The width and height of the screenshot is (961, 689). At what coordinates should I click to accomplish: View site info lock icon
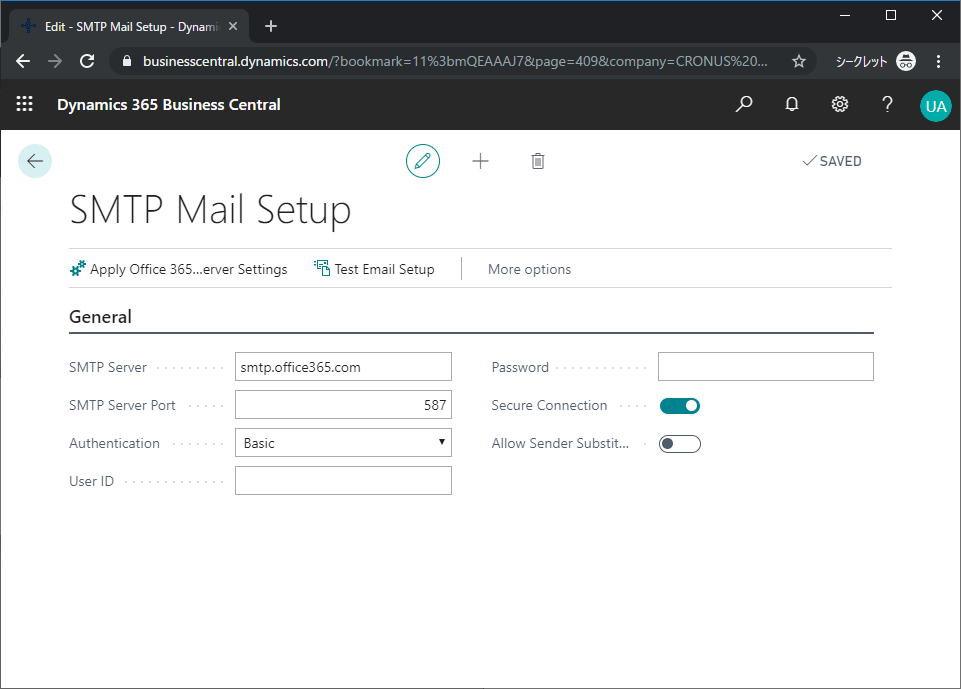127,61
